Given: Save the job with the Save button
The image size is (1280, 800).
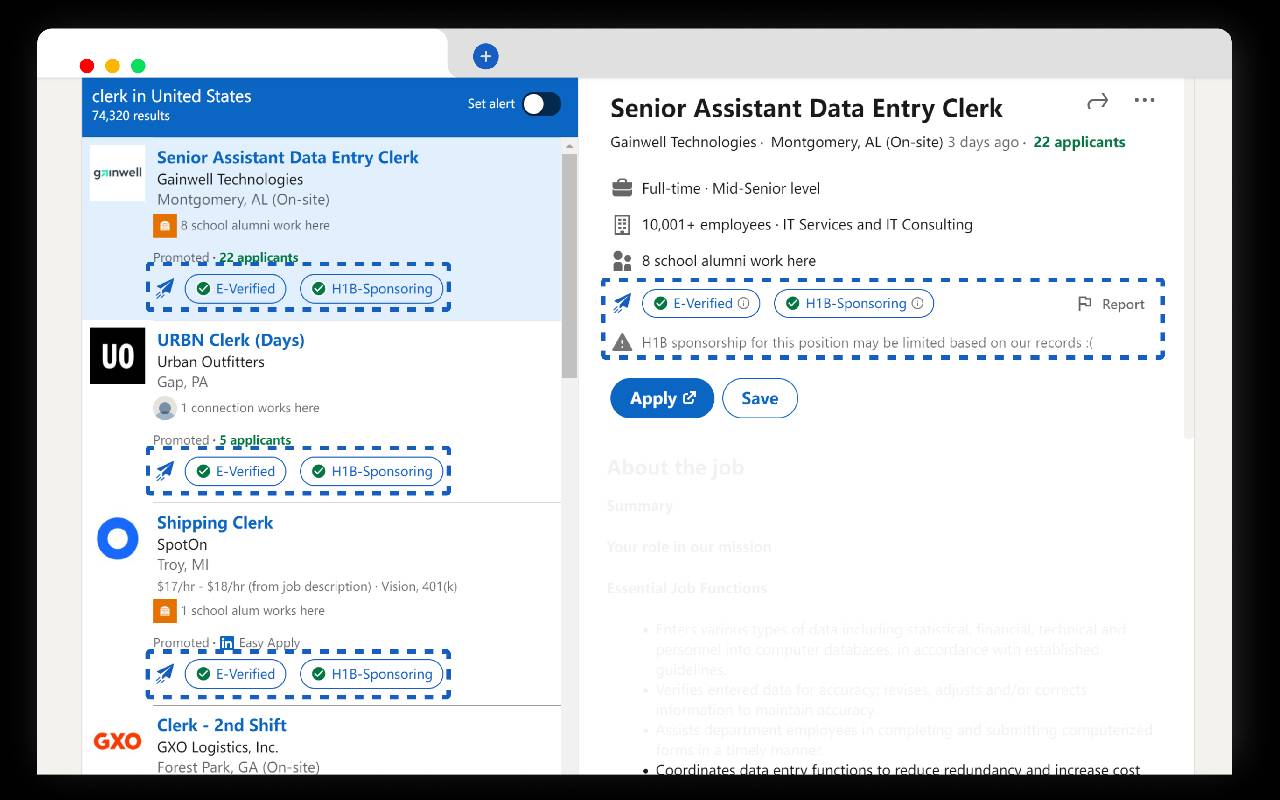Looking at the screenshot, I should [x=760, y=398].
